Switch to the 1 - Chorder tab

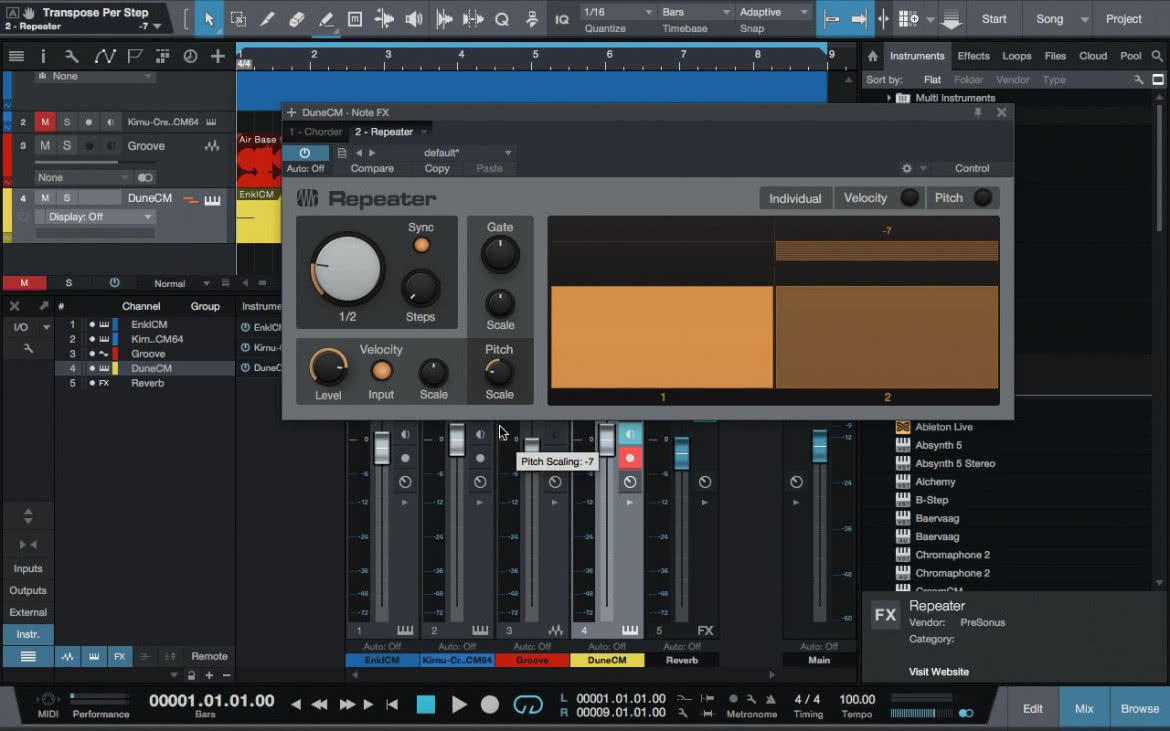point(316,132)
